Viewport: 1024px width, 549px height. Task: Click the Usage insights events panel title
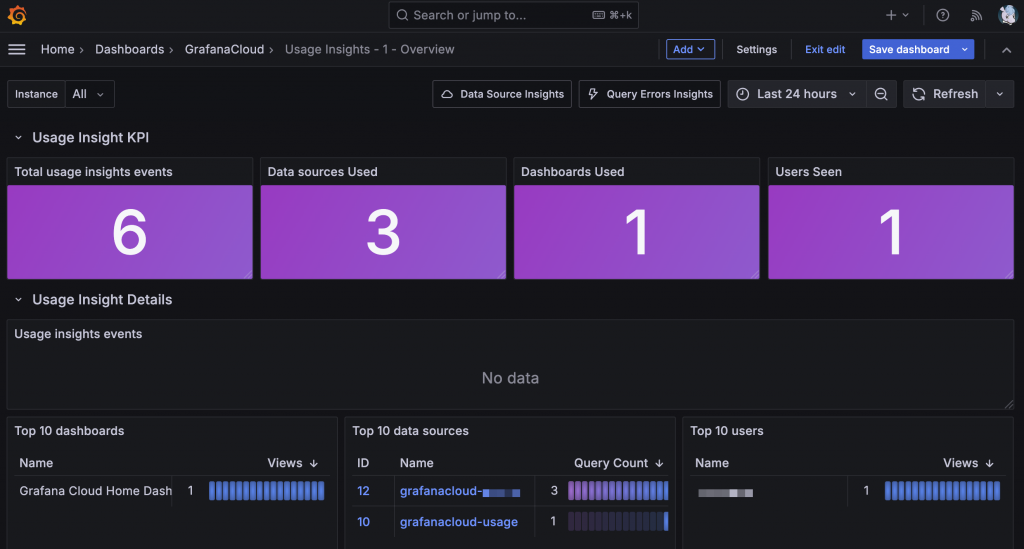[78, 334]
